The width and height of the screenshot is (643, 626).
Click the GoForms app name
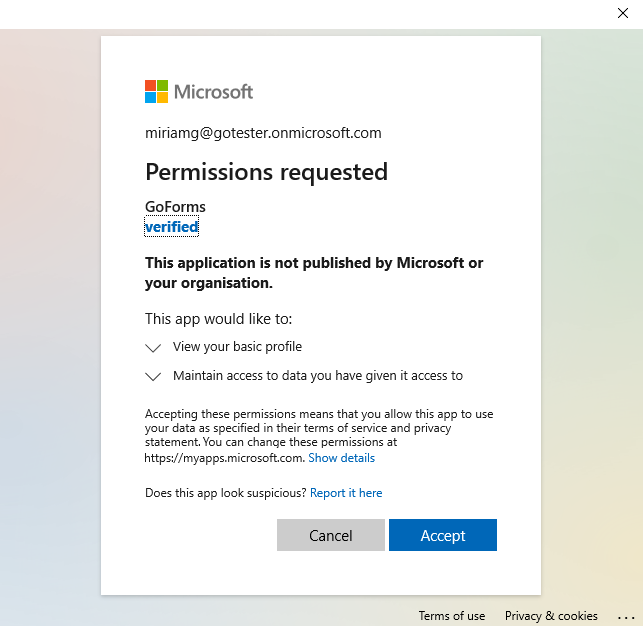click(175, 207)
